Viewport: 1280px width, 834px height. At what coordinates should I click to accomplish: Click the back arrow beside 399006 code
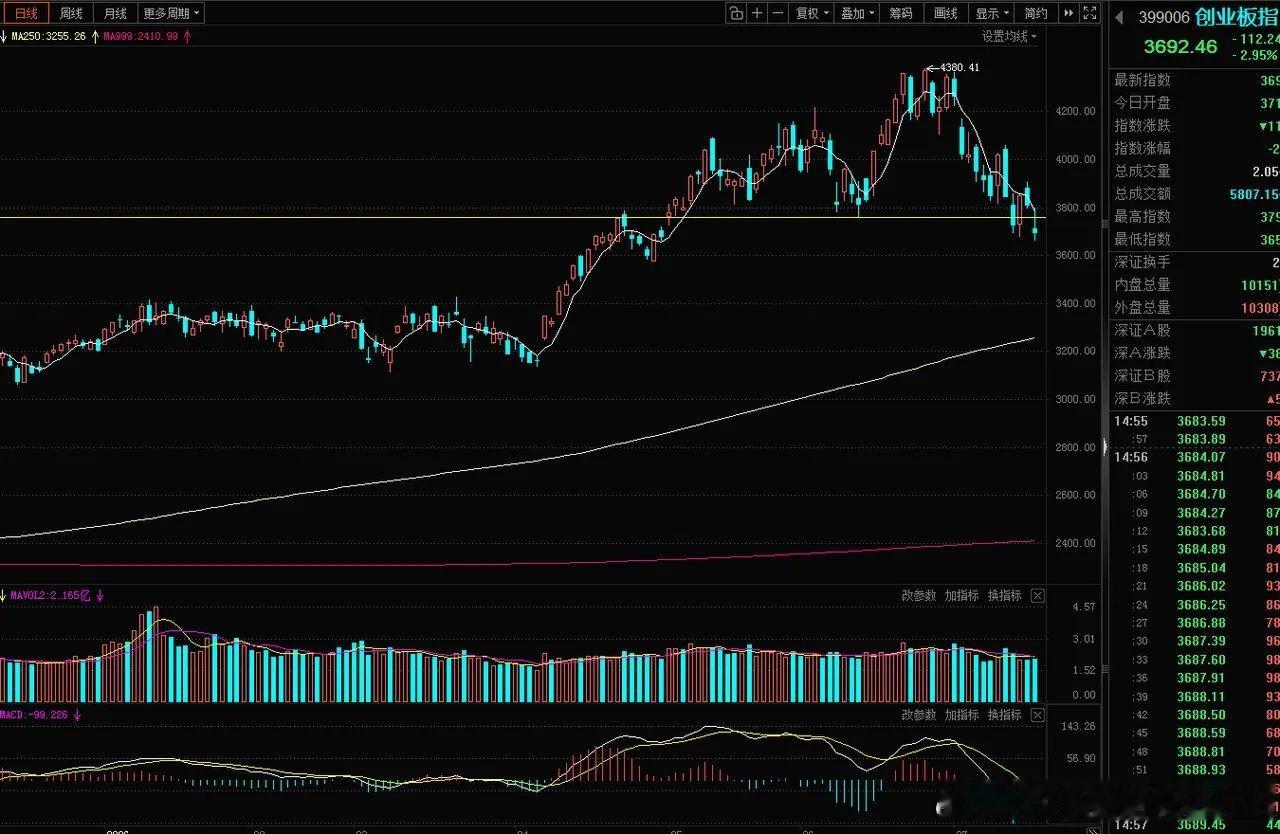click(1119, 17)
